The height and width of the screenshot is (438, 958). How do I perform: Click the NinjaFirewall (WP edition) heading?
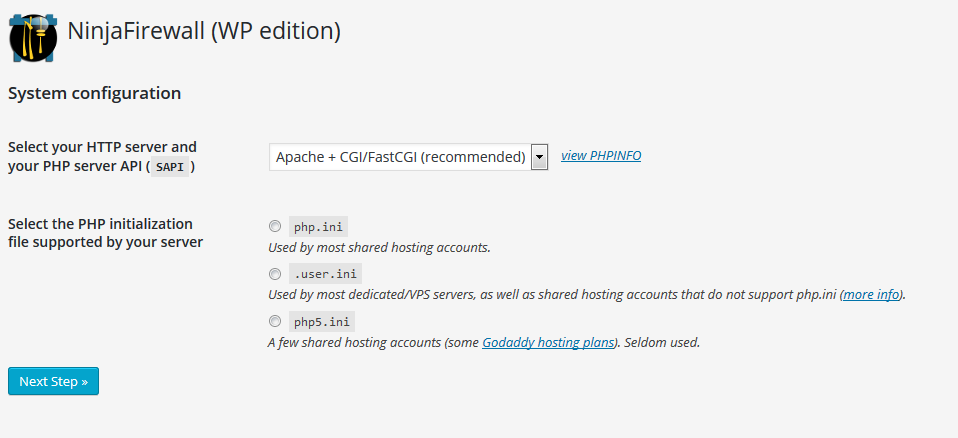point(203,31)
